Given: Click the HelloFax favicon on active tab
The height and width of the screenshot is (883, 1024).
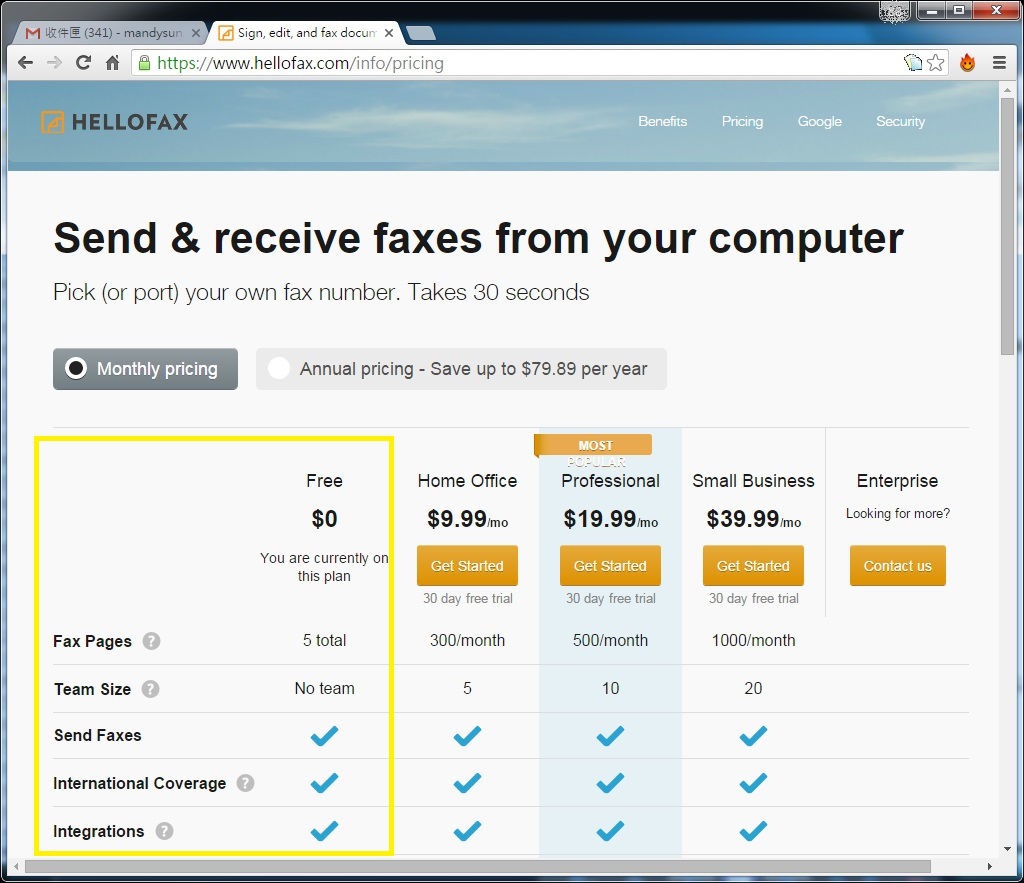Looking at the screenshot, I should pos(225,33).
